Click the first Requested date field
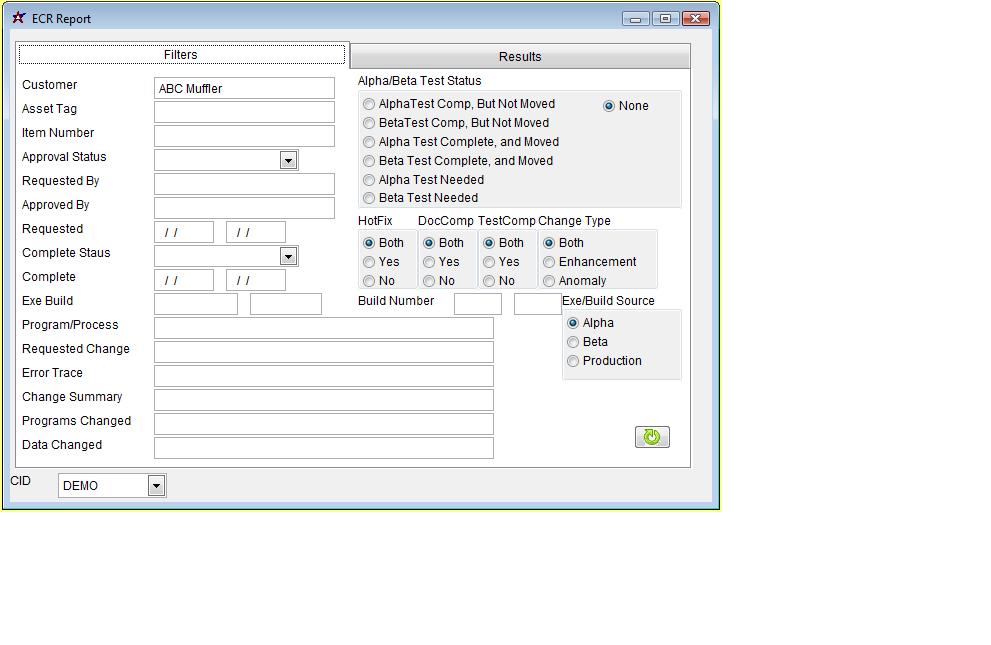The height and width of the screenshot is (645, 991). click(184, 232)
